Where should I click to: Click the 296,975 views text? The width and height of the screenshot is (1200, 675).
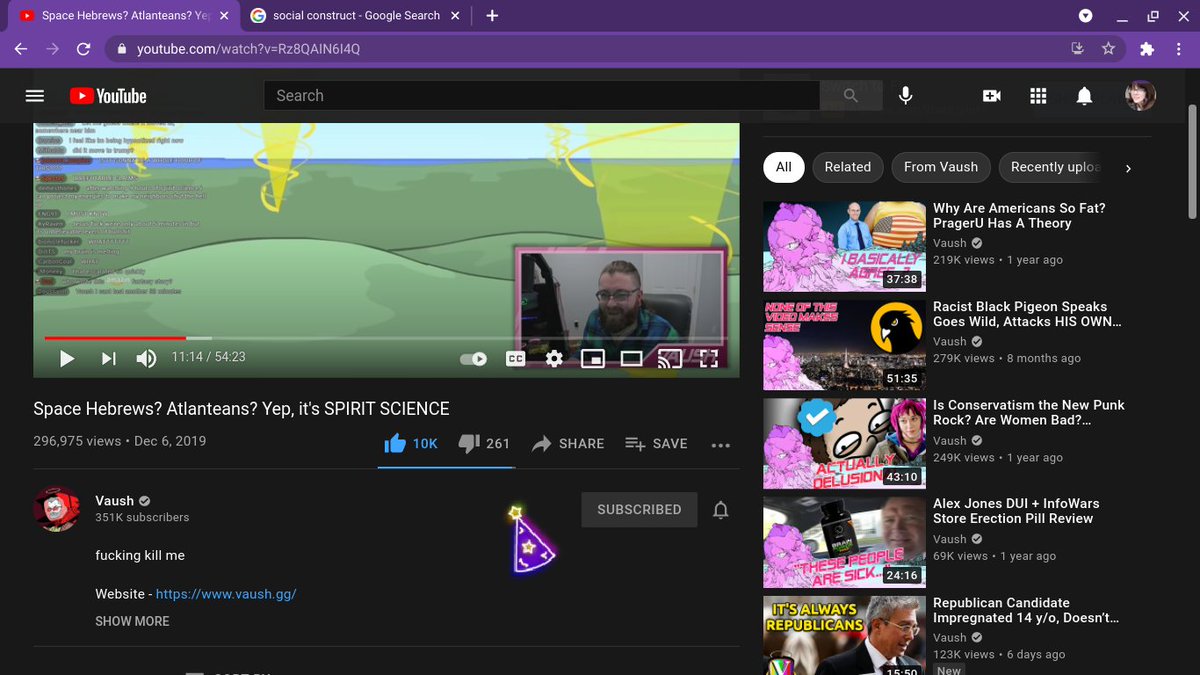pos(77,441)
